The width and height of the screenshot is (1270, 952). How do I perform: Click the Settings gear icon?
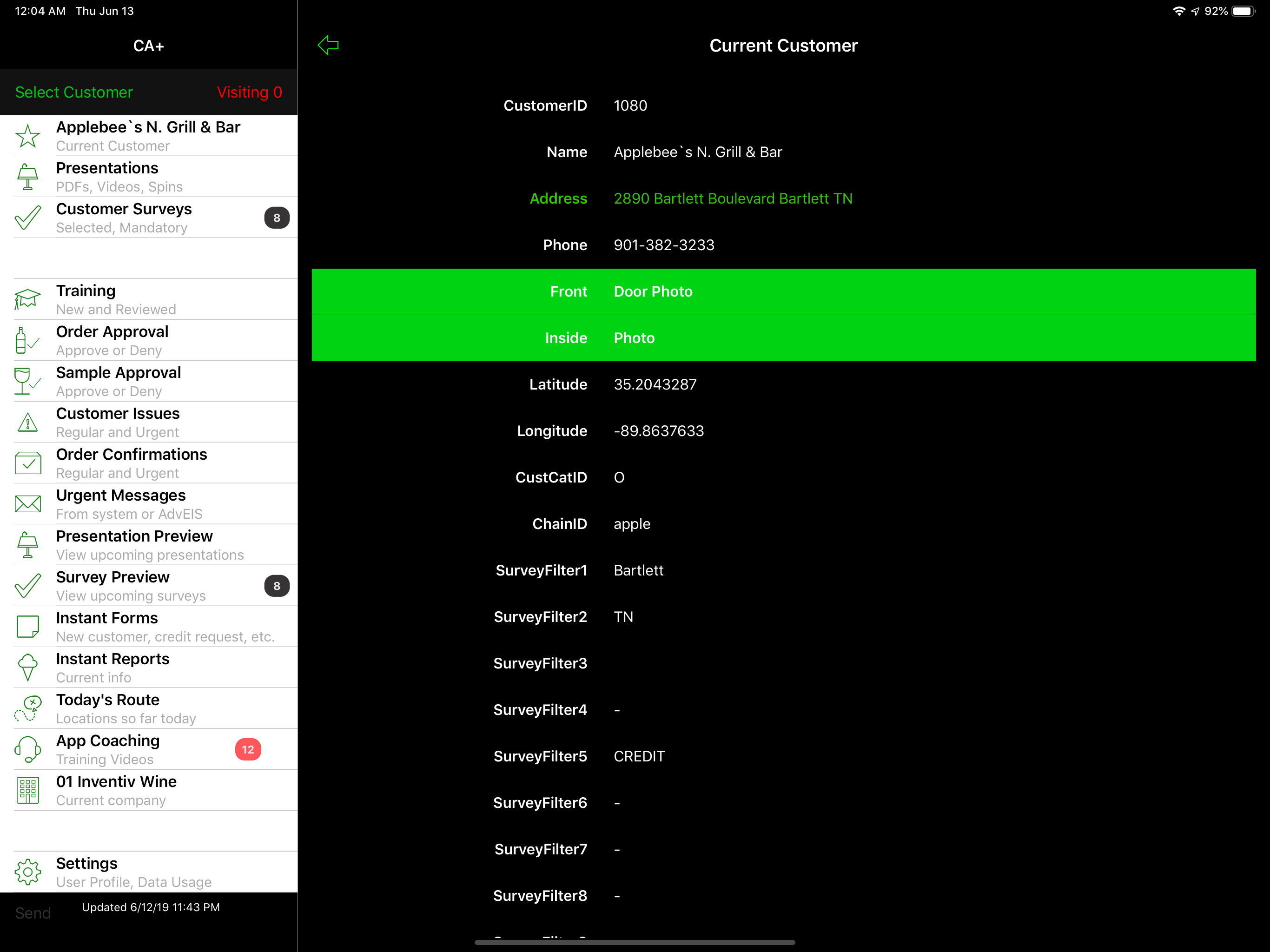point(27,872)
